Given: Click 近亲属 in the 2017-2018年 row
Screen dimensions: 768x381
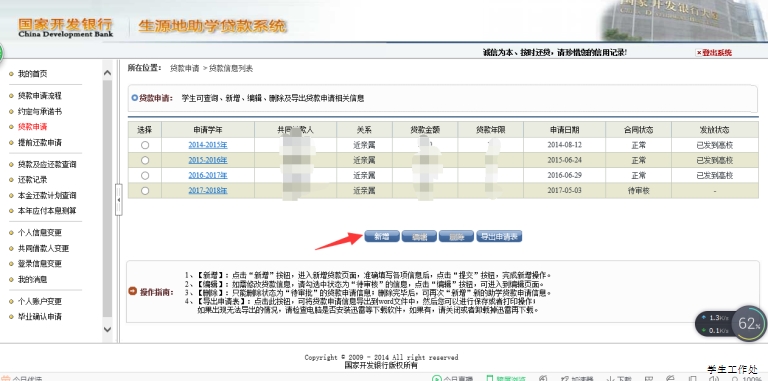Looking at the screenshot, I should coord(364,190).
